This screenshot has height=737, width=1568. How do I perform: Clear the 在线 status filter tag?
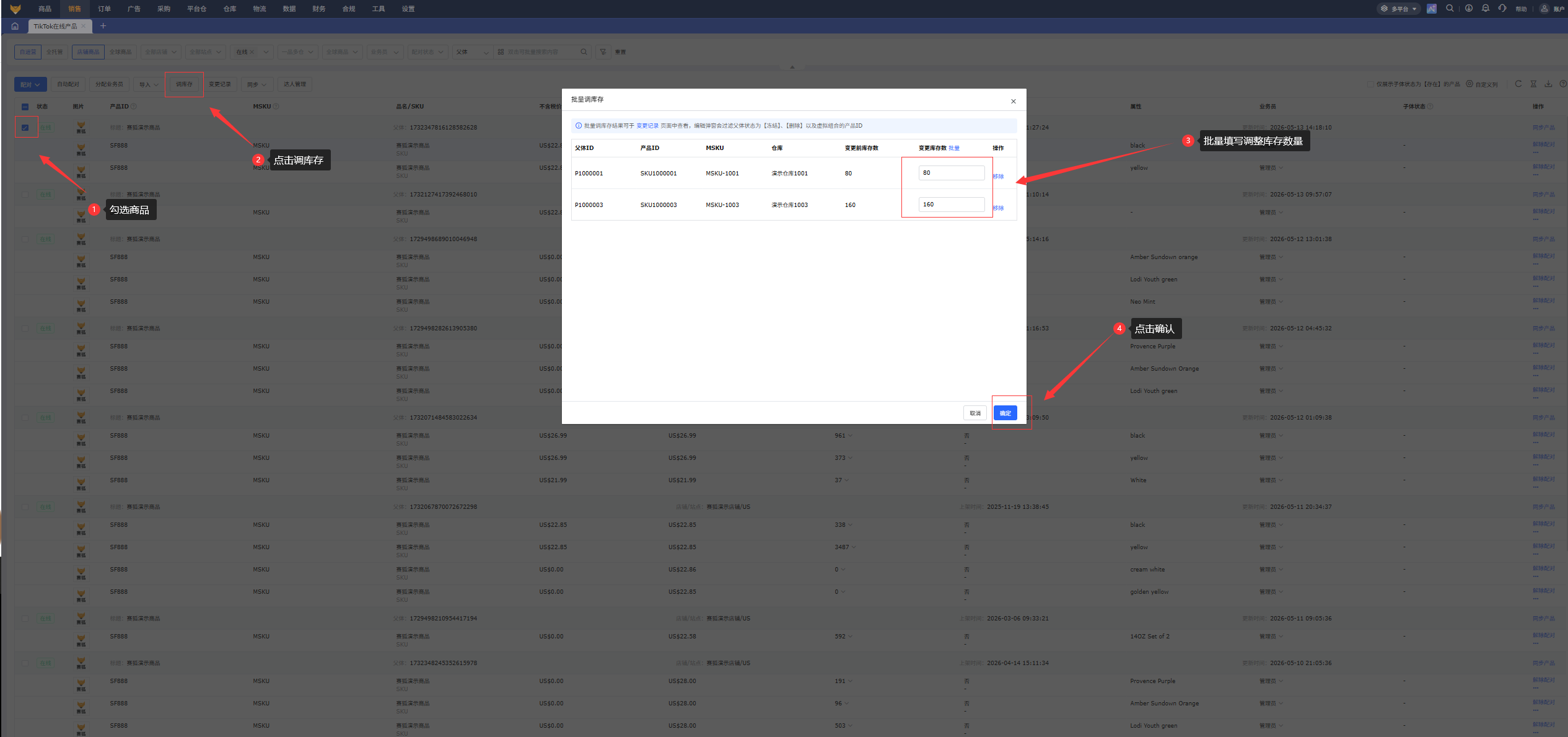click(x=252, y=52)
